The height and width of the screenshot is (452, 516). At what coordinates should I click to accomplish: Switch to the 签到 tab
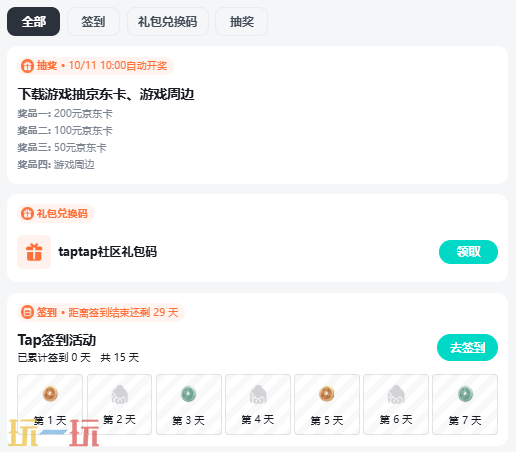tap(93, 22)
